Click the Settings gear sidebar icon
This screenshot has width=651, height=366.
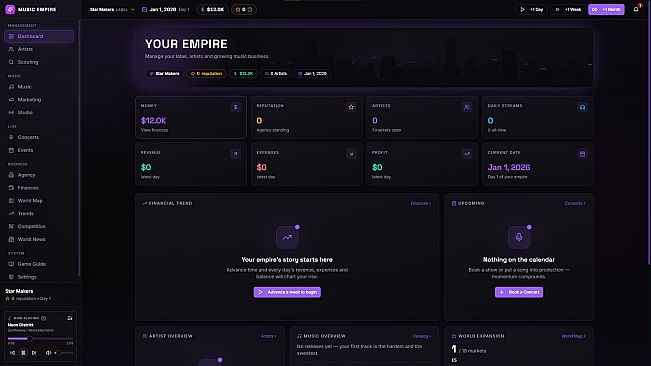[x=11, y=277]
